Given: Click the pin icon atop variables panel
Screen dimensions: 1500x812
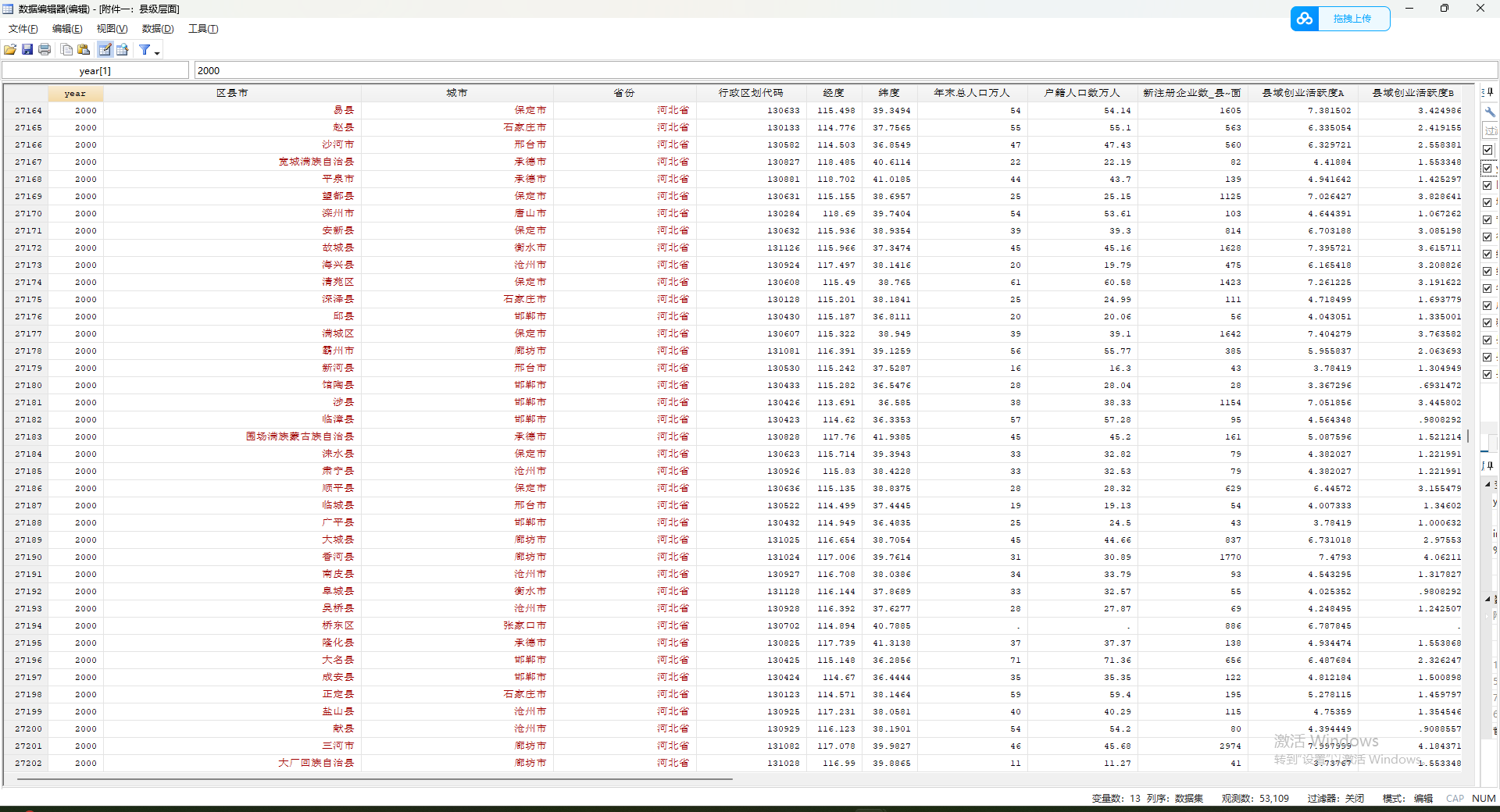Looking at the screenshot, I should tap(1489, 92).
